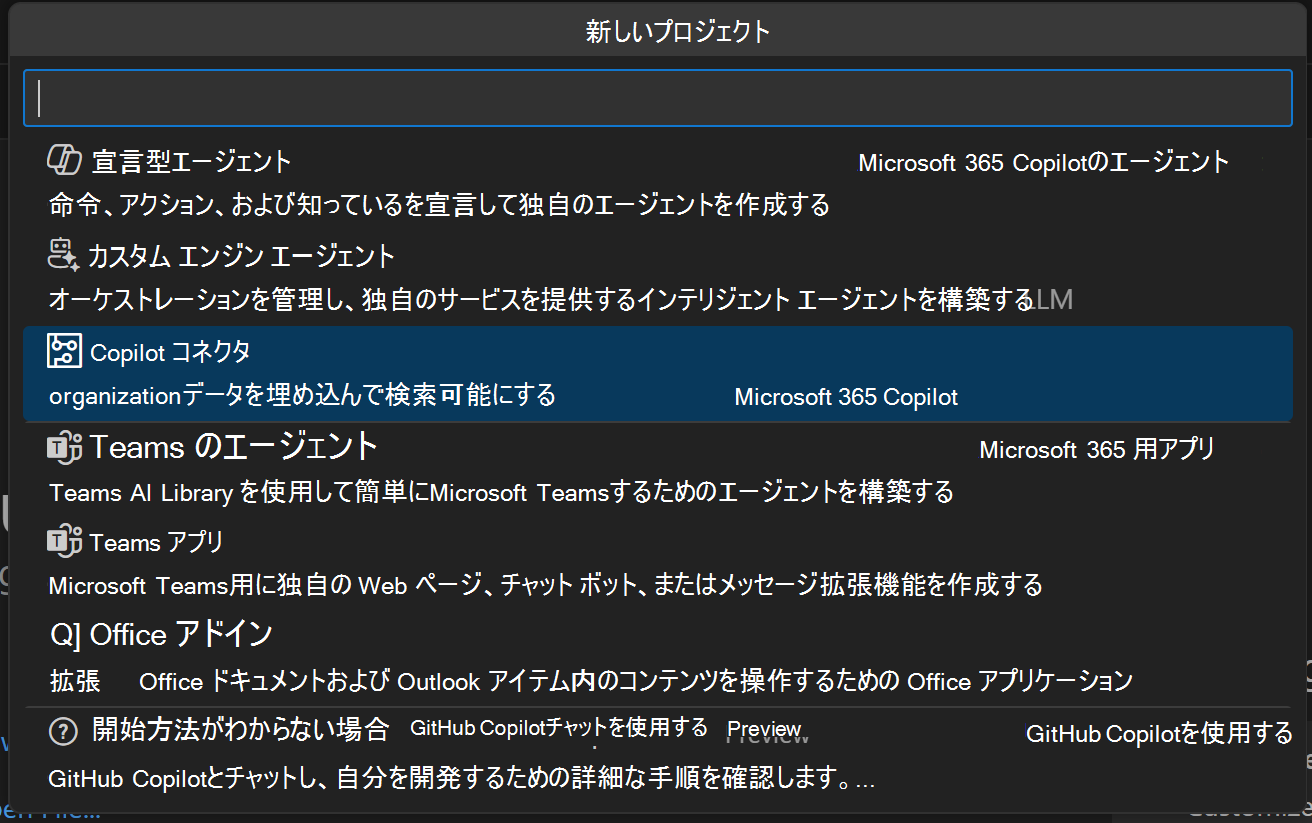This screenshot has height=823, width=1312.
Task: Click description starting Teams AI Library を使用して
Action: [x=501, y=492]
